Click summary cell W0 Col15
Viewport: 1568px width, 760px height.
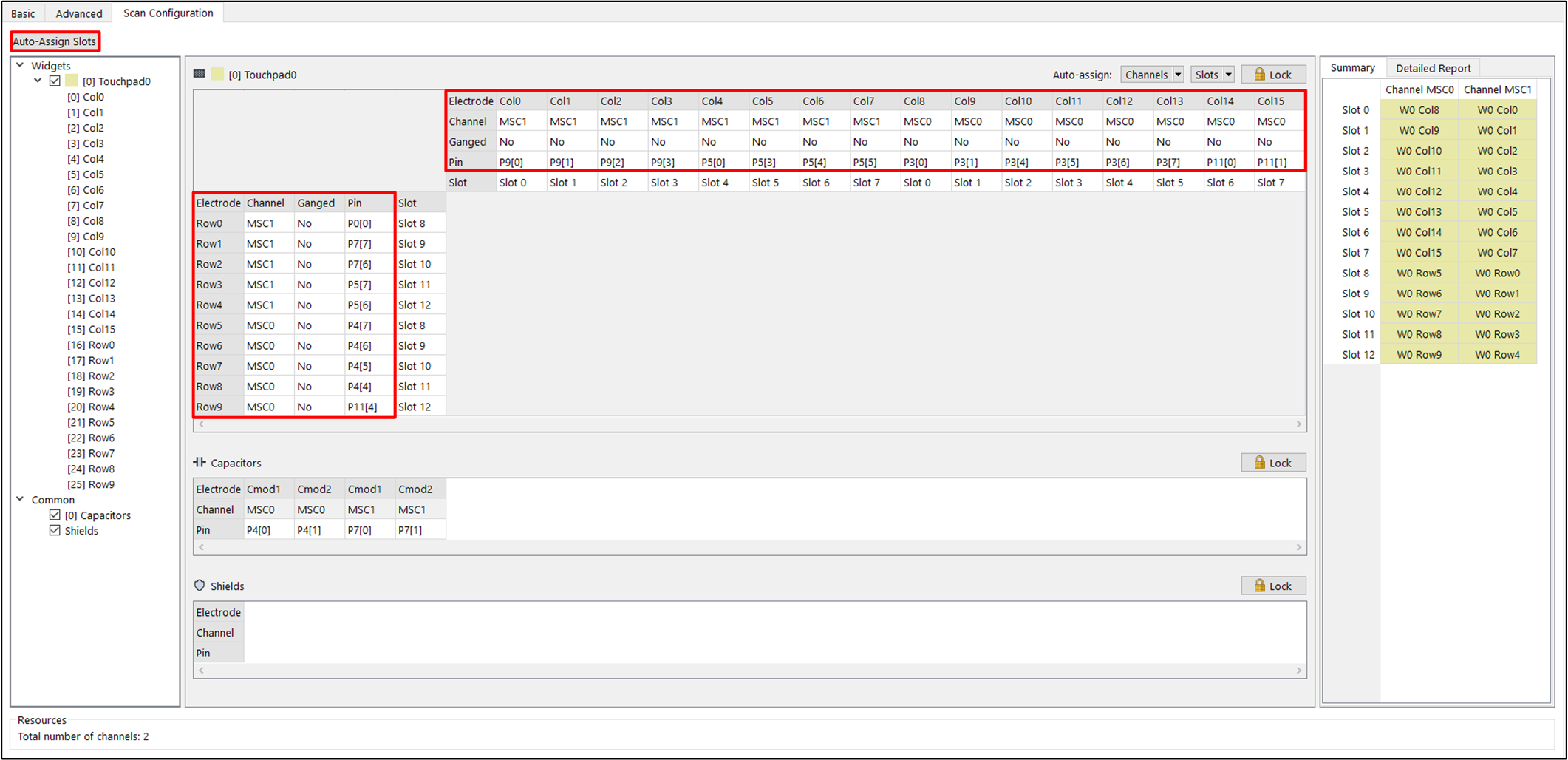click(1419, 253)
